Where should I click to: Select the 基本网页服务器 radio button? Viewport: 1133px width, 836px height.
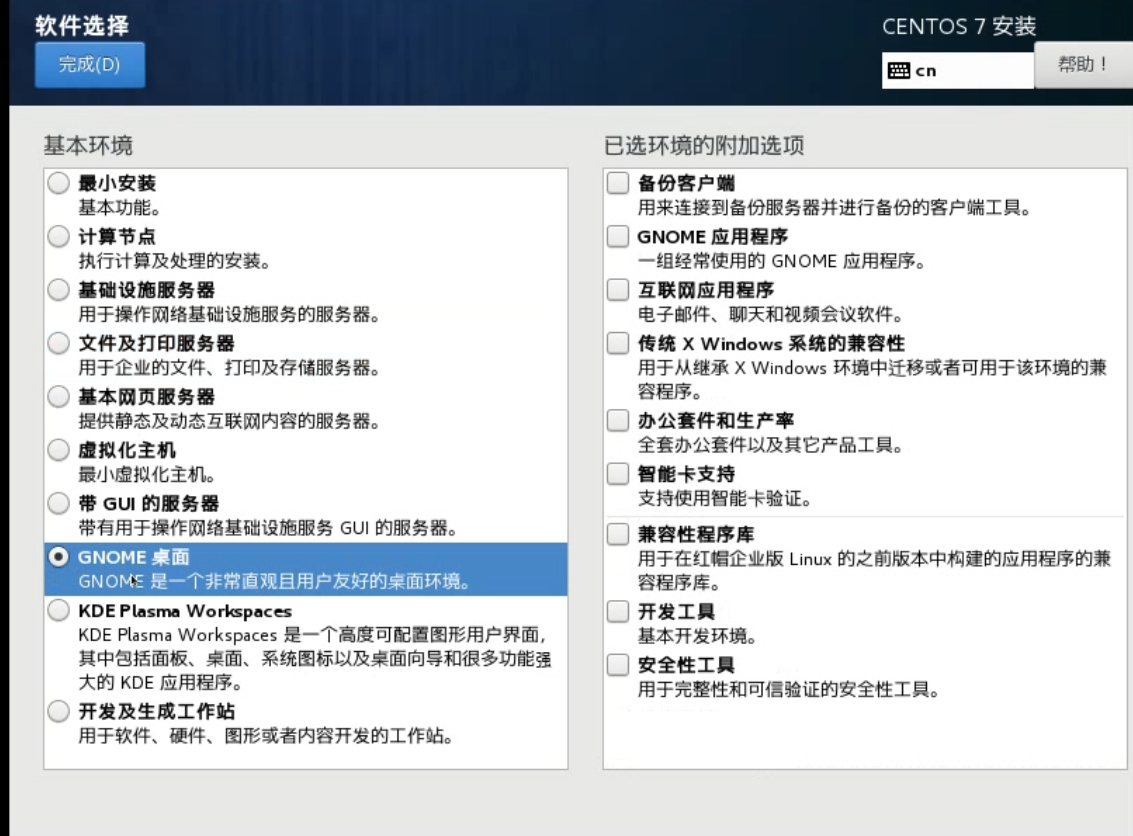[x=59, y=397]
